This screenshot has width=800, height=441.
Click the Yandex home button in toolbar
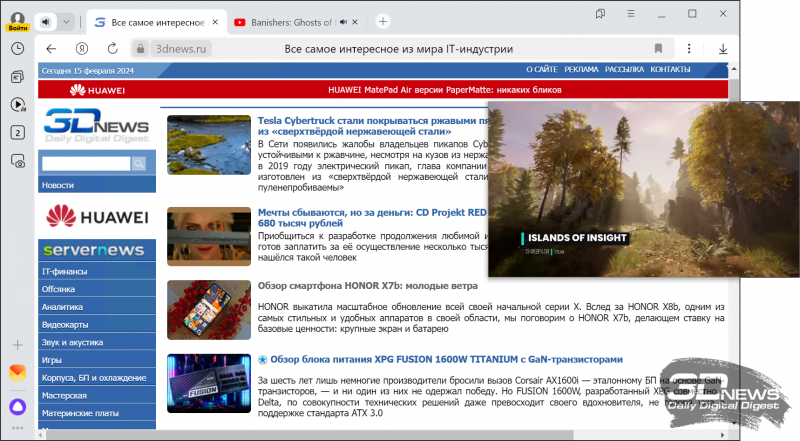tap(83, 48)
